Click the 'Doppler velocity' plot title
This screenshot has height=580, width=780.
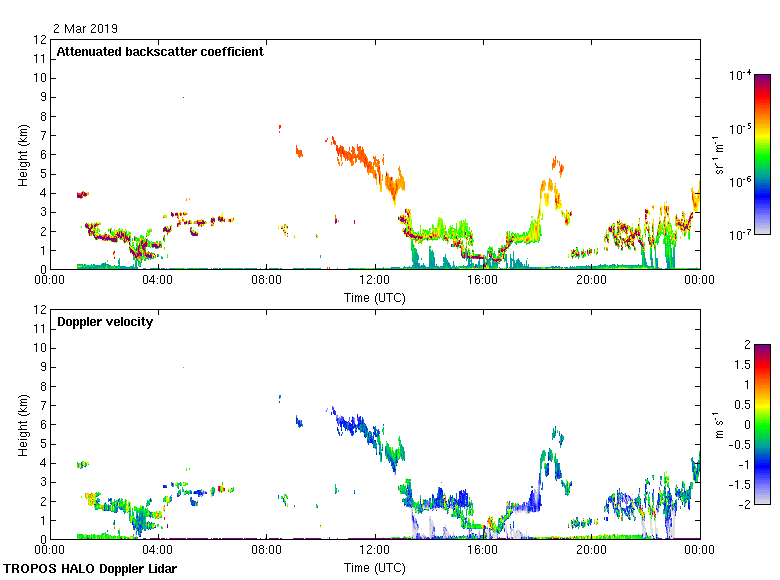click(x=105, y=322)
